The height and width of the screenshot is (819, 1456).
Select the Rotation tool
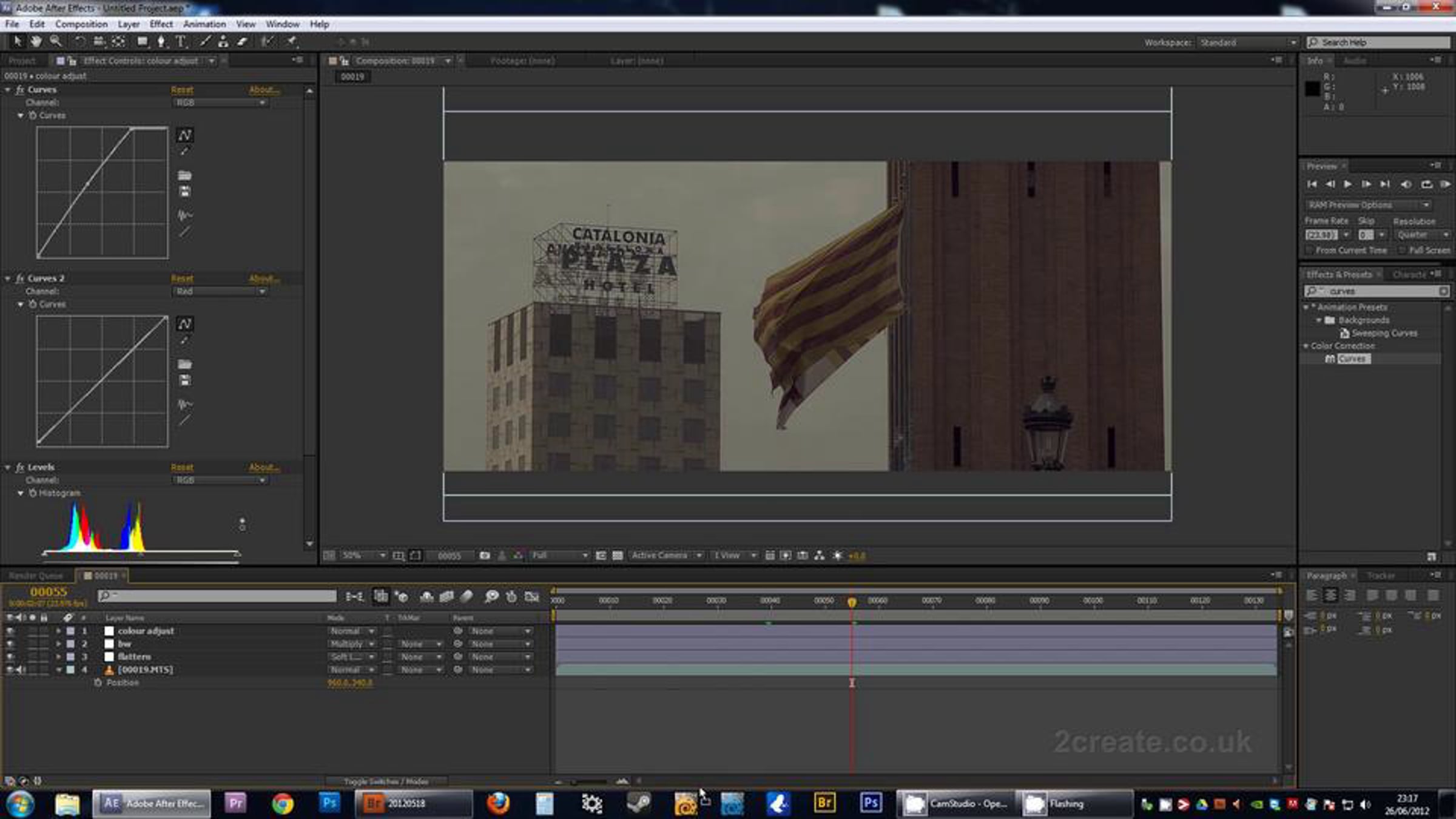[x=79, y=41]
